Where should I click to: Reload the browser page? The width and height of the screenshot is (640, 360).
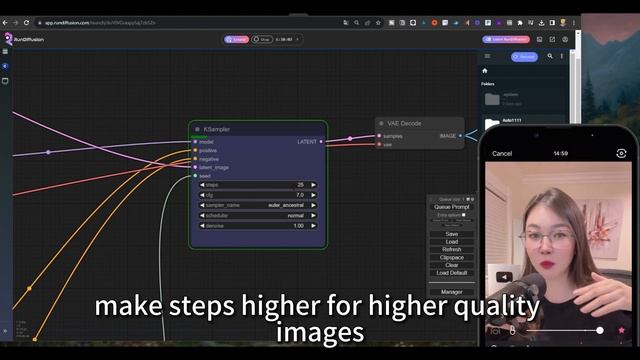[26, 23]
